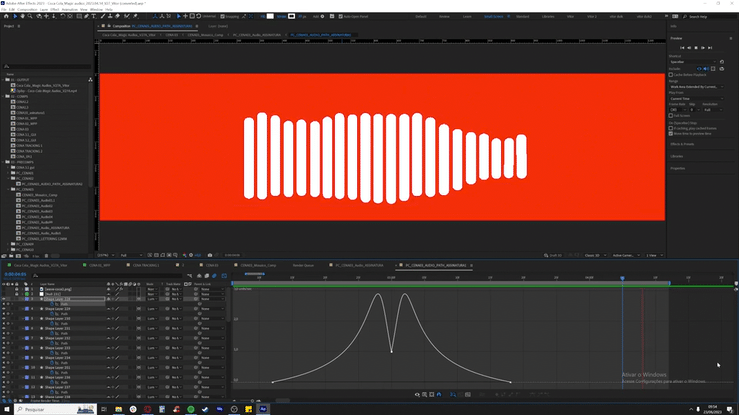This screenshot has height=415, width=739.
Task: Click the Fill color swatch
Action: [270, 16]
